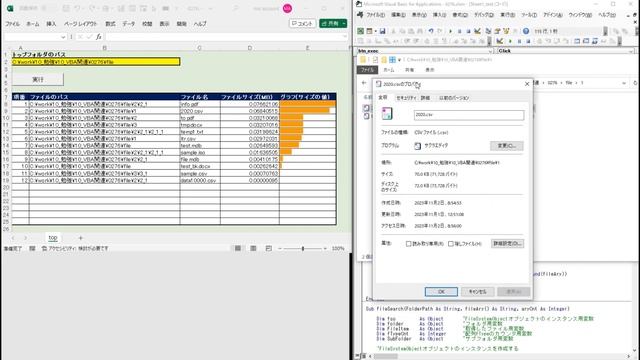The image size is (640, 360).
Task: Click the Undo icon in VBA toolbar
Action: click(x=431, y=31)
